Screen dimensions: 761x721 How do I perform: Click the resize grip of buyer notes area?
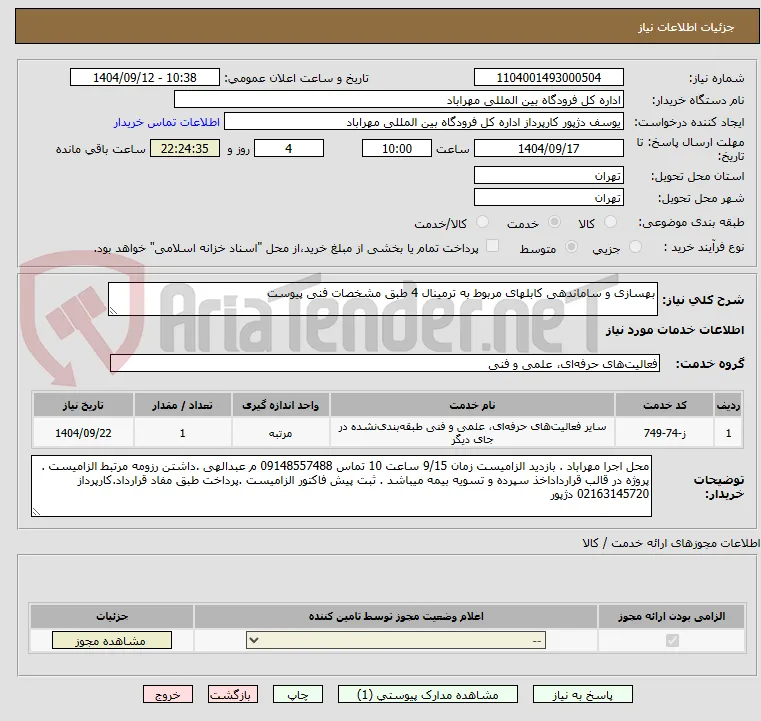(x=36, y=511)
